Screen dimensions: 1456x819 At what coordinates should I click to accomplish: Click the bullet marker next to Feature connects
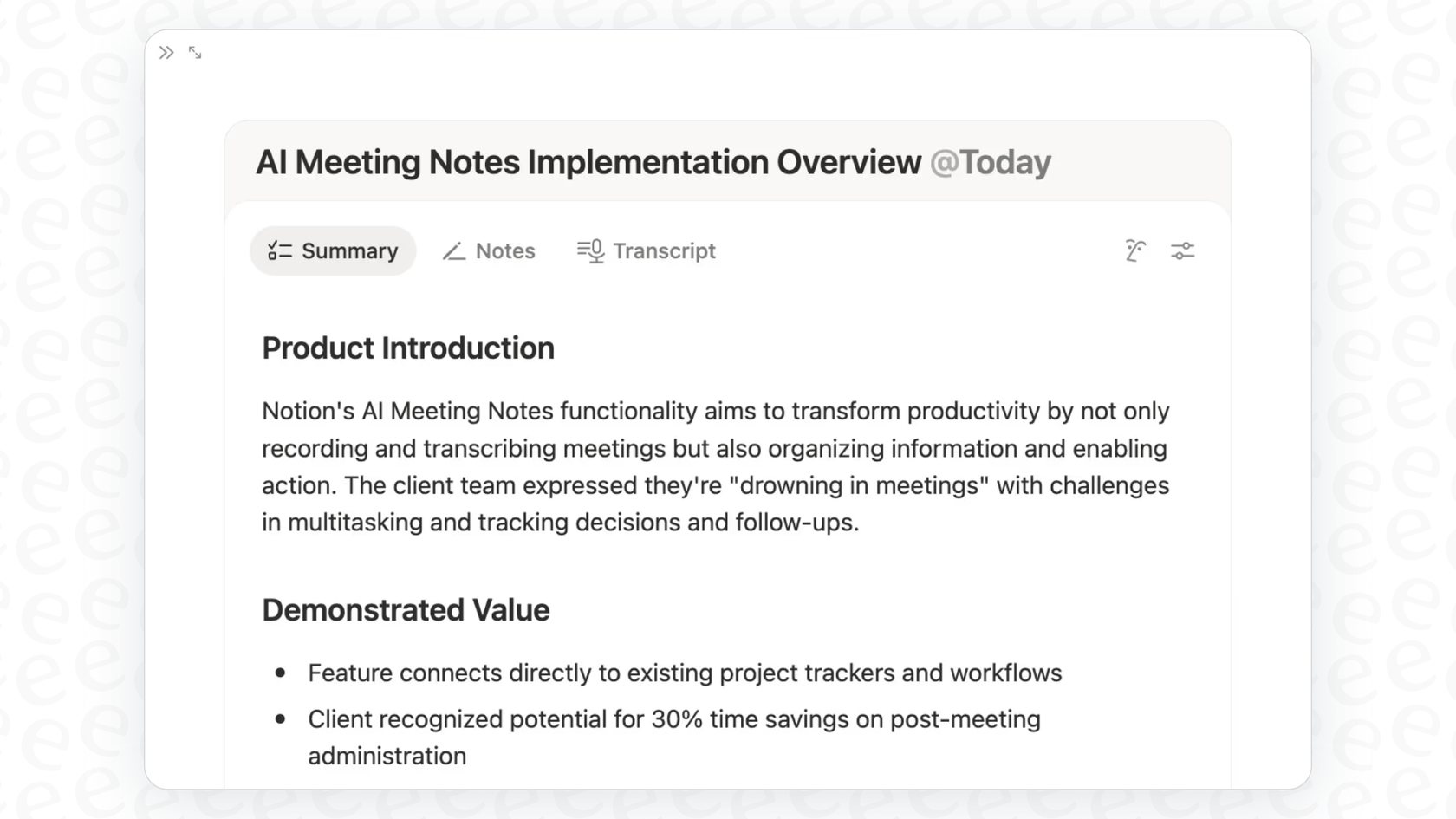click(x=279, y=673)
